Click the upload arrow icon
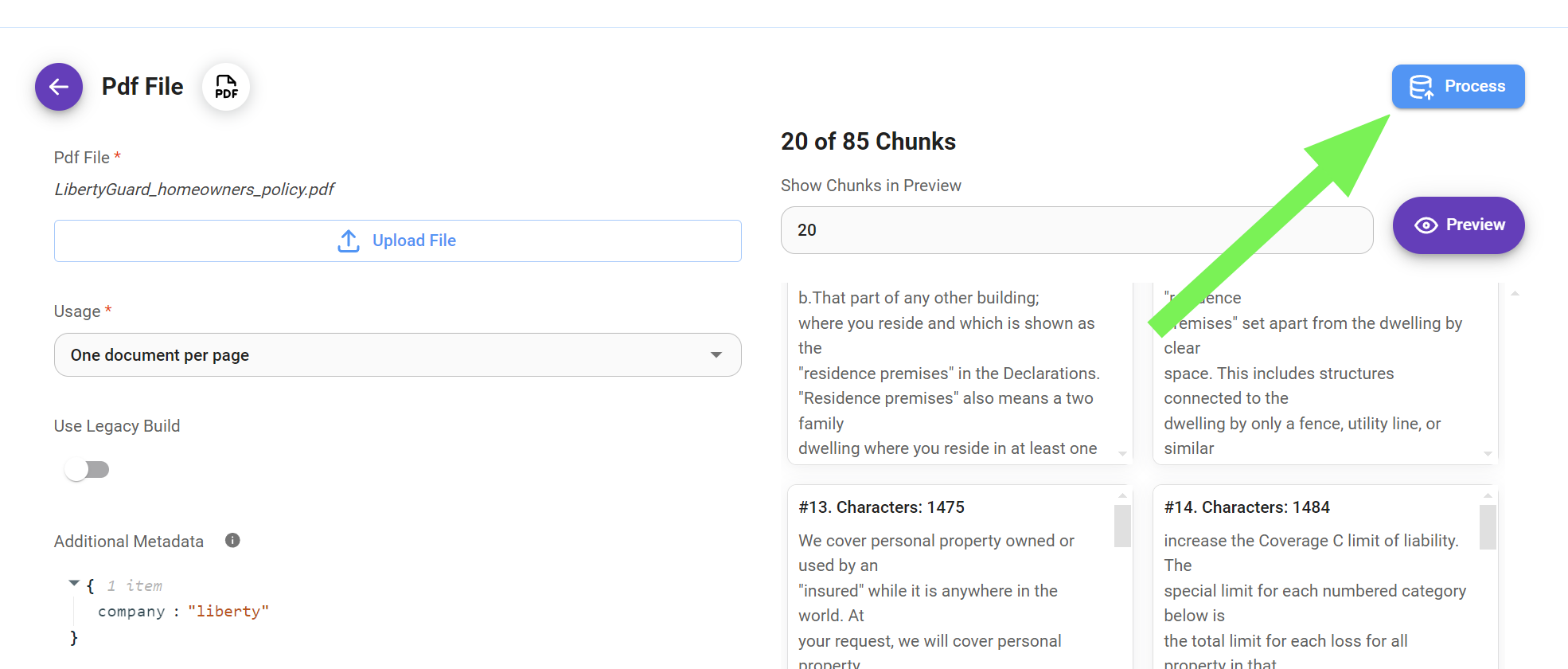 pyautogui.click(x=349, y=241)
